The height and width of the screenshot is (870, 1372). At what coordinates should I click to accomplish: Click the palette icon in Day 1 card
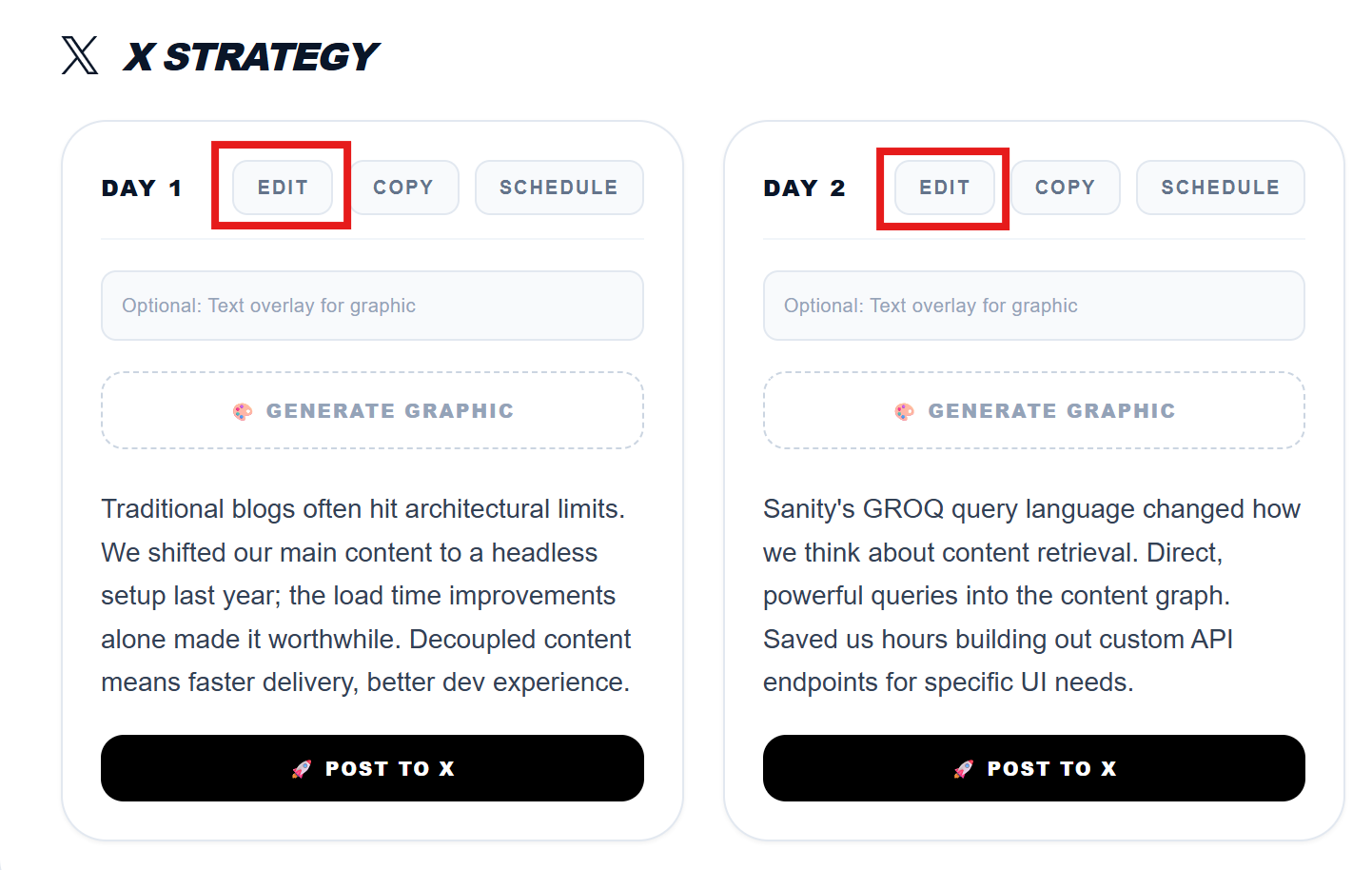(243, 411)
